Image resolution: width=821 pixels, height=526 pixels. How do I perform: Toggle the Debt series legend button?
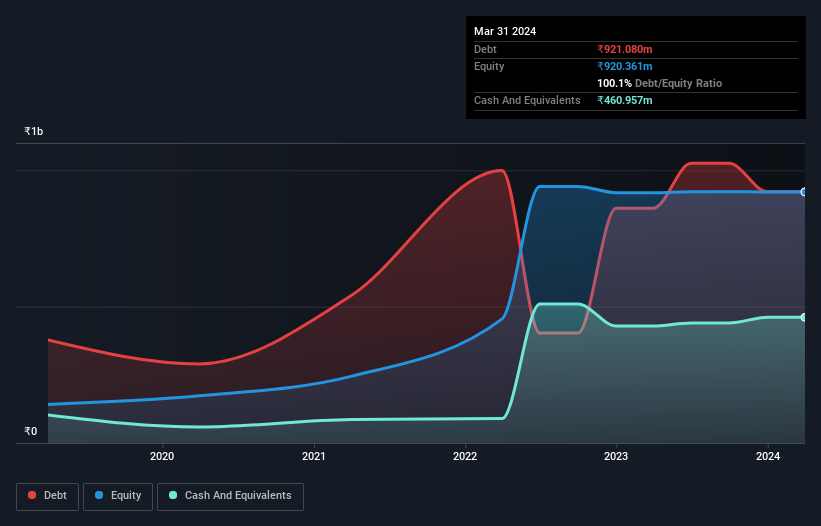(48, 496)
